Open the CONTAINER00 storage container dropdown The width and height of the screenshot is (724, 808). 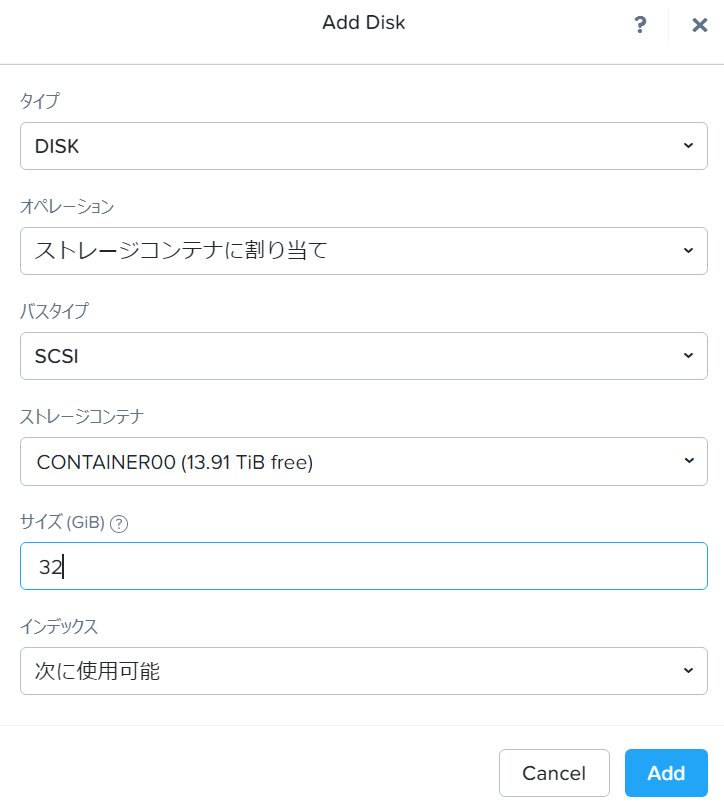tap(360, 461)
